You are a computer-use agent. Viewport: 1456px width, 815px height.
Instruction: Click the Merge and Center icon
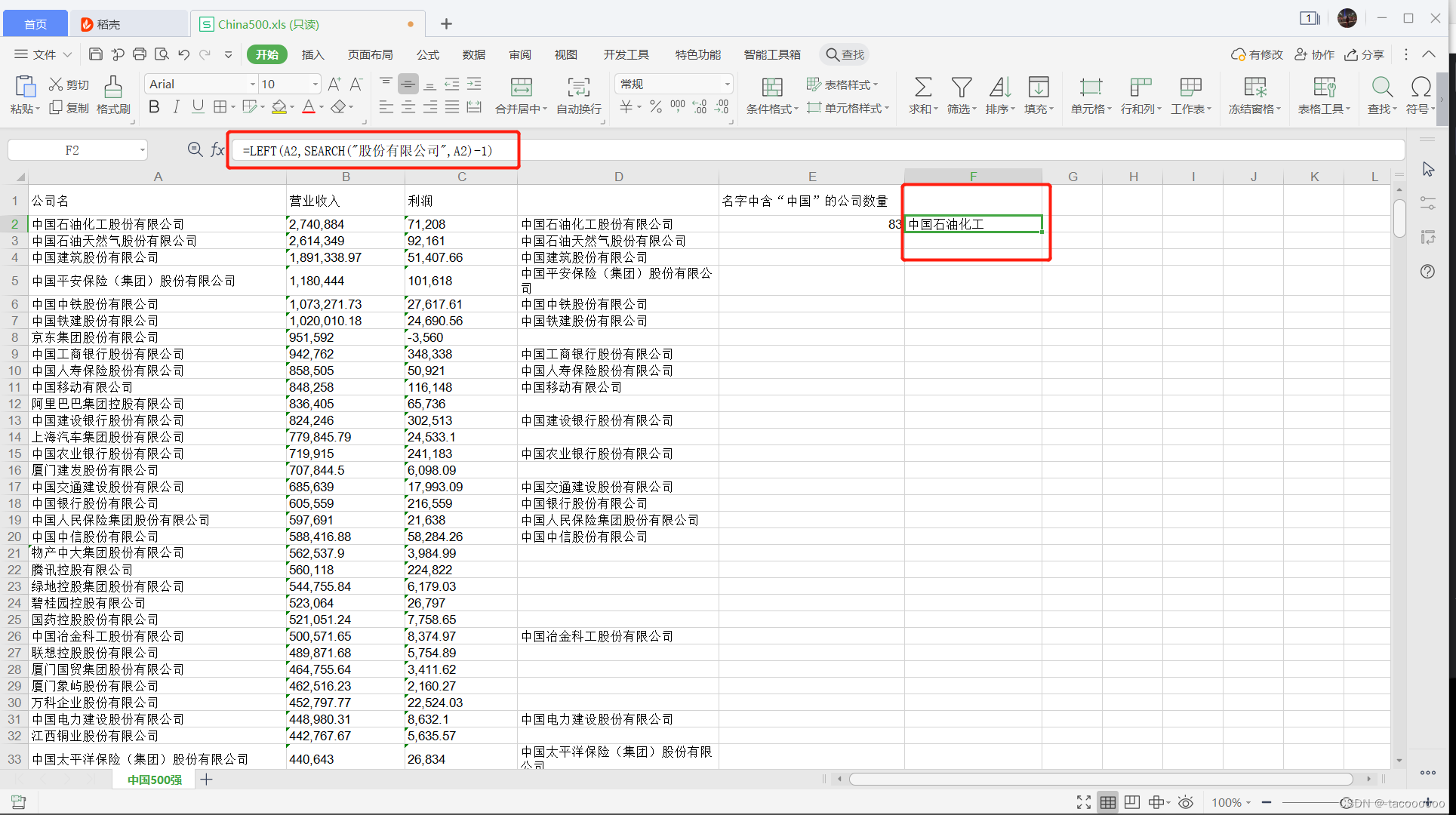click(521, 87)
